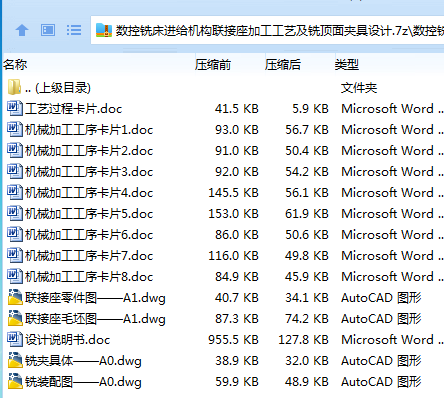444x398 pixels.
Task: Select file 机械加工工序卡片2.doc
Action: point(89,151)
